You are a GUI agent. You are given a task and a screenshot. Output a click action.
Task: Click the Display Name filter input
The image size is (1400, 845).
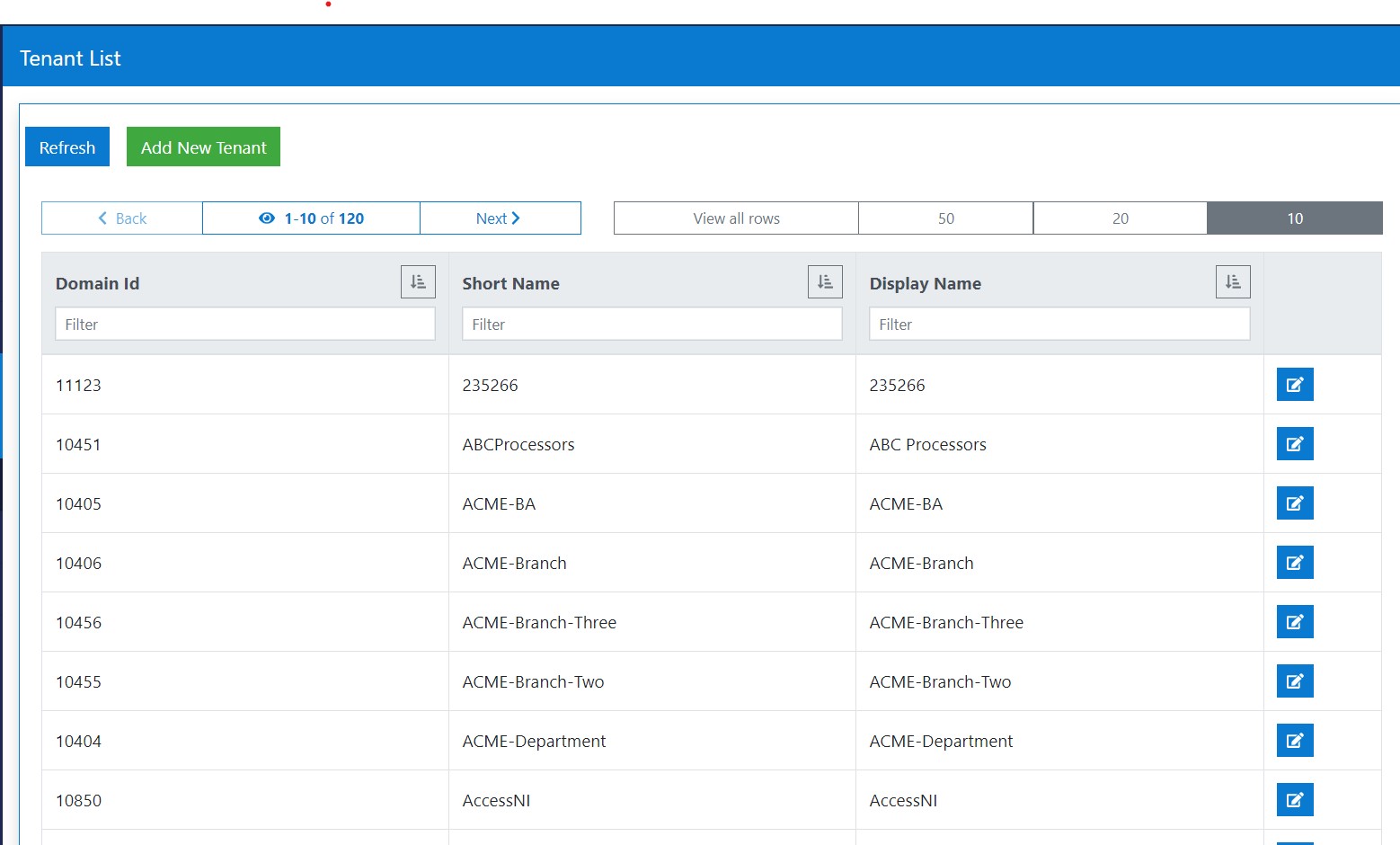pyautogui.click(x=1059, y=324)
